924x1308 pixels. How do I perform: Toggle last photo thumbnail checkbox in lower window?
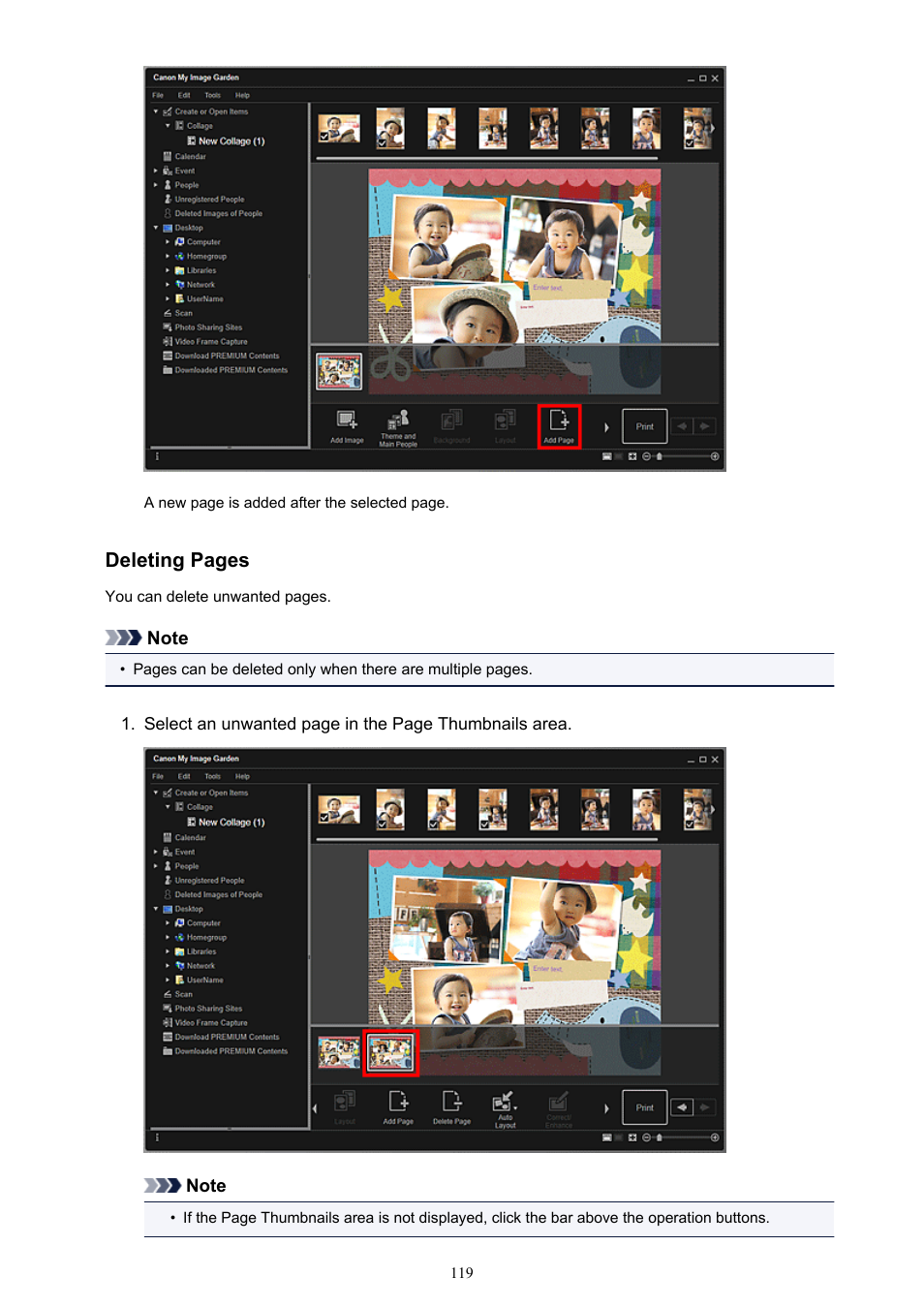point(690,825)
